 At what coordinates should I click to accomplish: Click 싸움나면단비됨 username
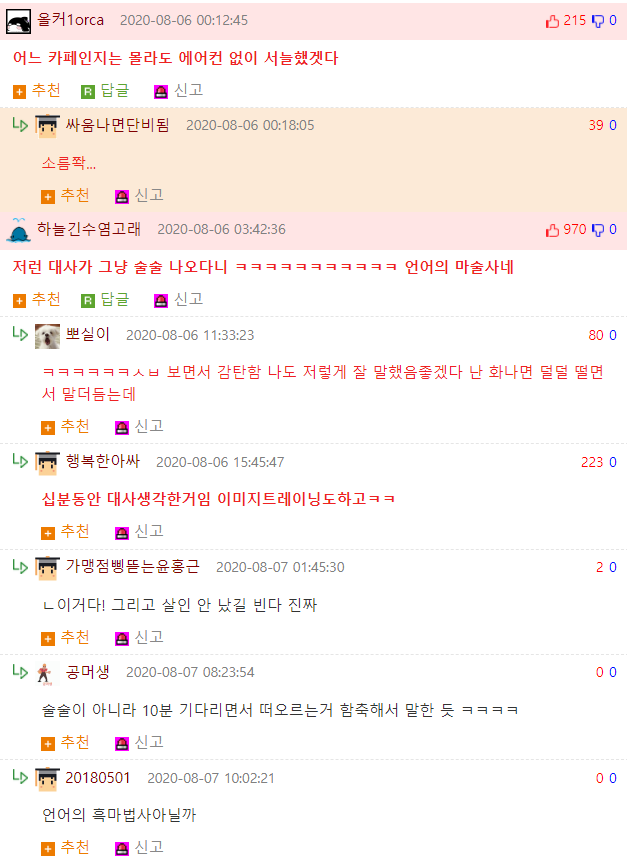click(x=117, y=125)
